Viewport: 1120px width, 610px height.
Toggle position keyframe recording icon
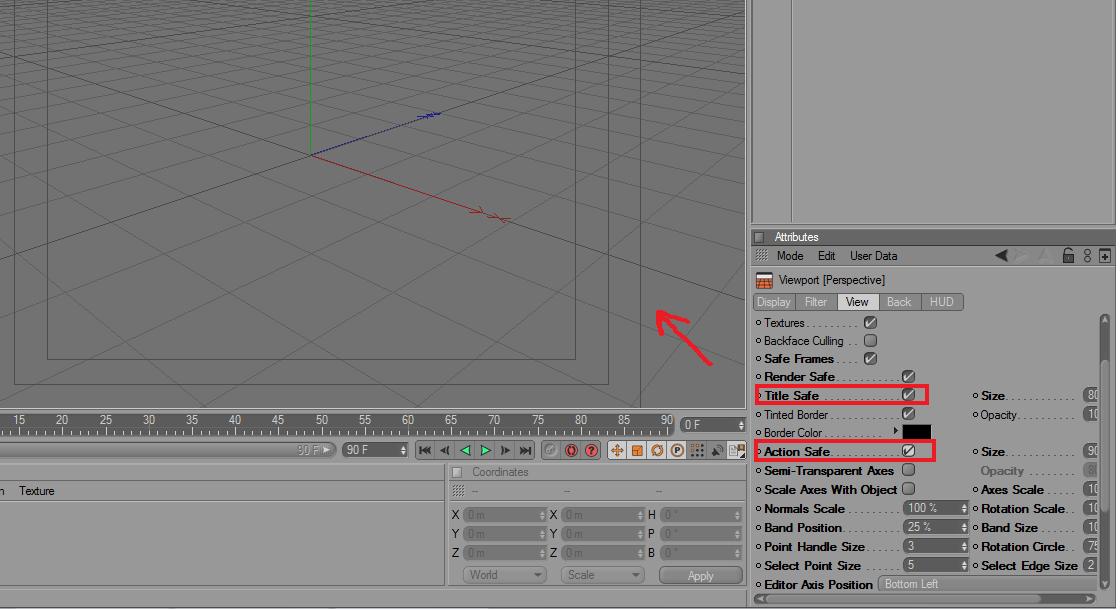[616, 450]
